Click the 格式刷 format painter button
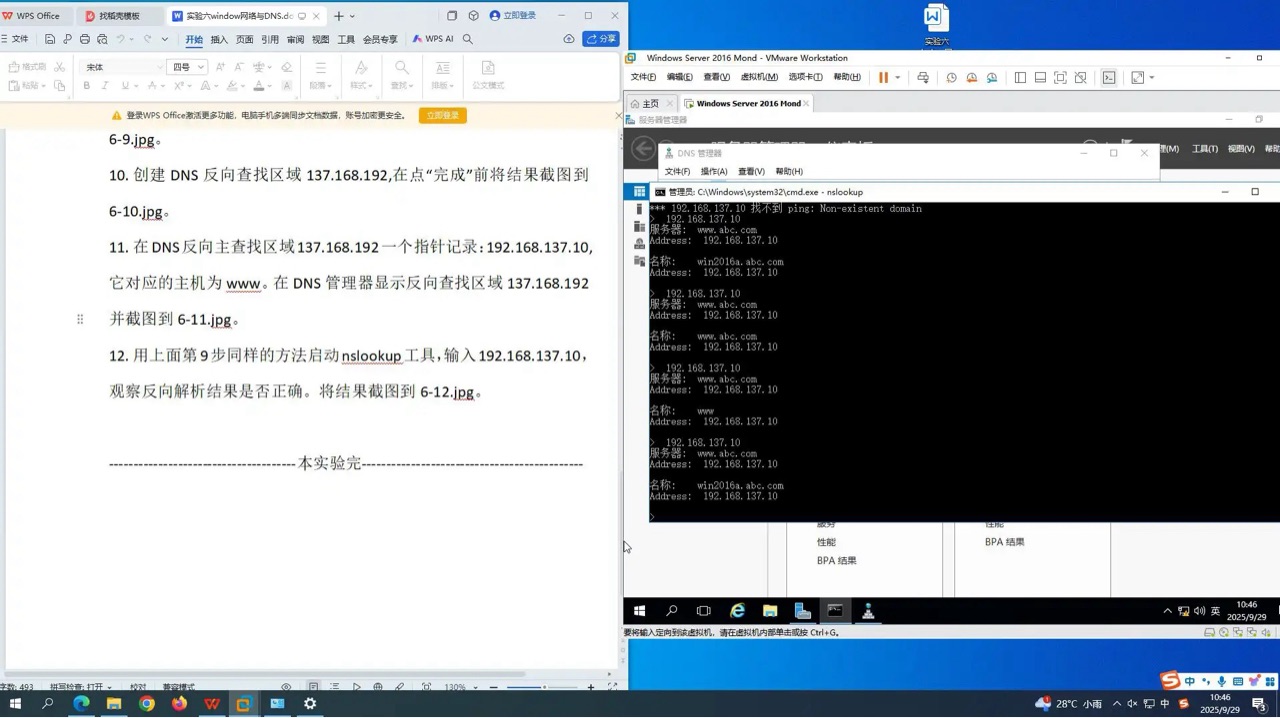The image size is (1280, 718). click(x=27, y=67)
